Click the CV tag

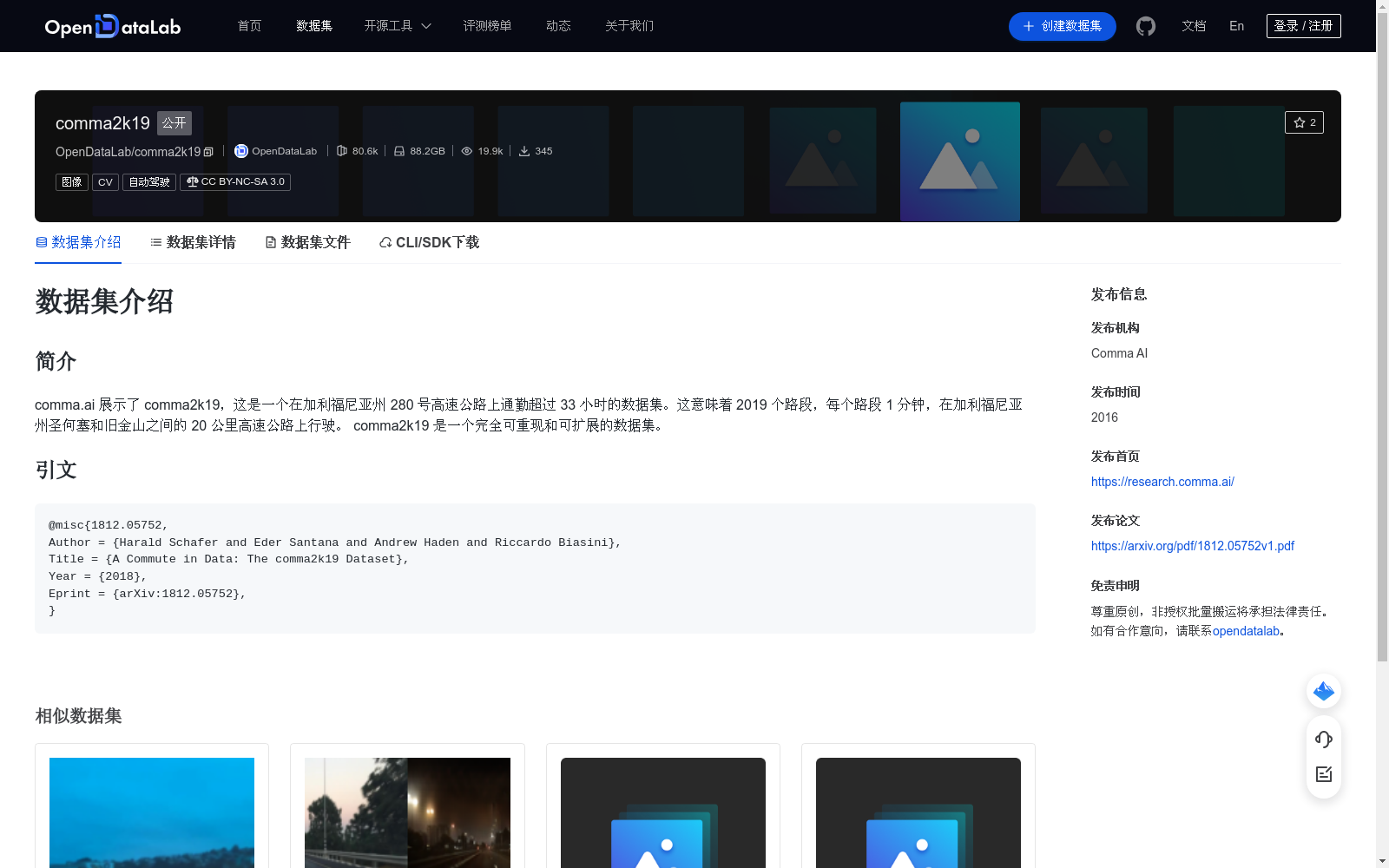105,182
